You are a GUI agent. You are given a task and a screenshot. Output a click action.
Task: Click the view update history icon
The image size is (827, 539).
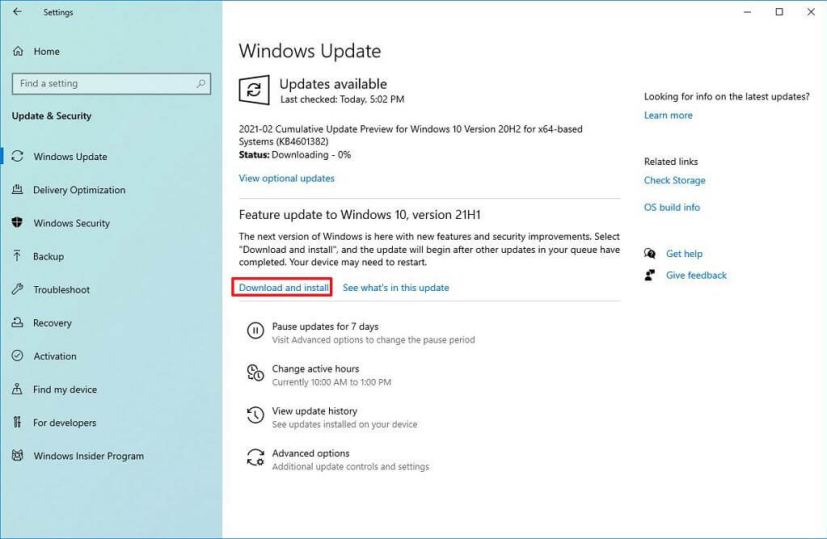tap(255, 415)
